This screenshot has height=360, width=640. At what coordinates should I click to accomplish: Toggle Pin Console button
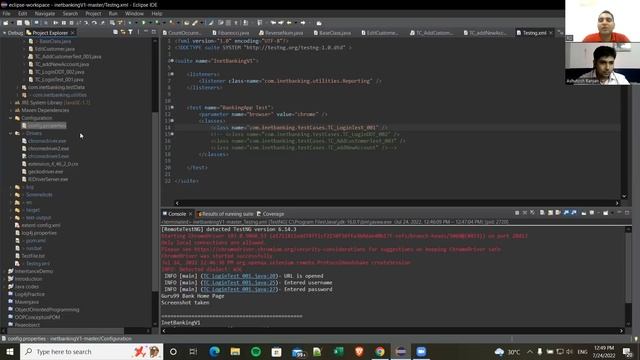point(584,213)
